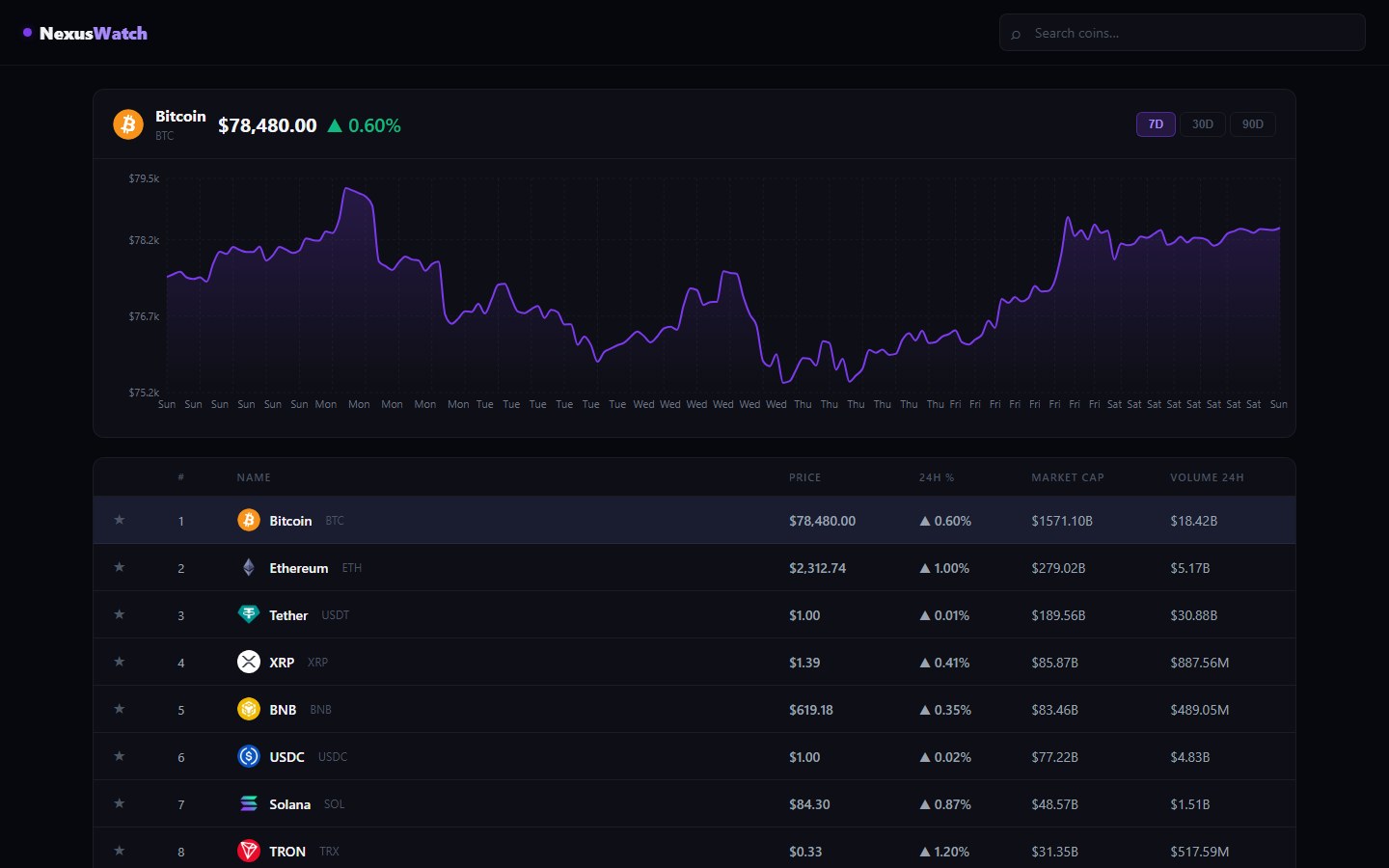Favorite Solana with its star
1389x868 pixels.
tap(120, 803)
